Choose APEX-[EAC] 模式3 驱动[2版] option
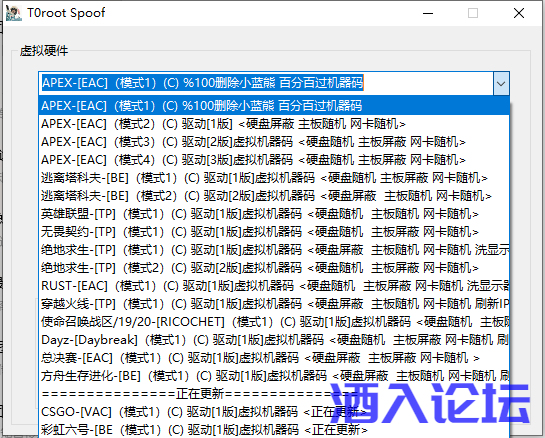Image resolution: width=545 pixels, height=438 pixels. pyautogui.click(x=274, y=142)
